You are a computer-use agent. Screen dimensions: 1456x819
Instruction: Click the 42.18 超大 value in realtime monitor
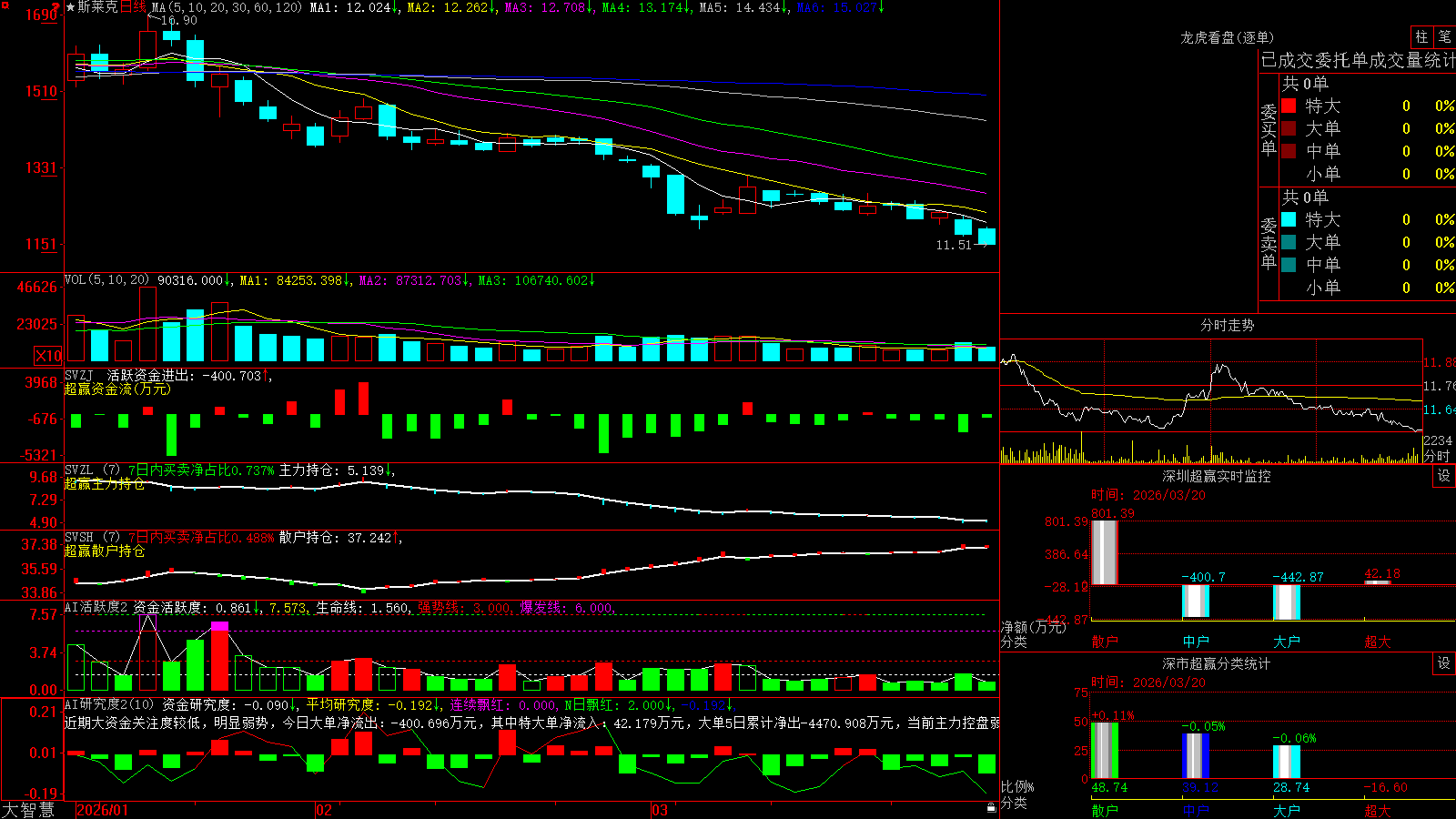tap(1382, 573)
